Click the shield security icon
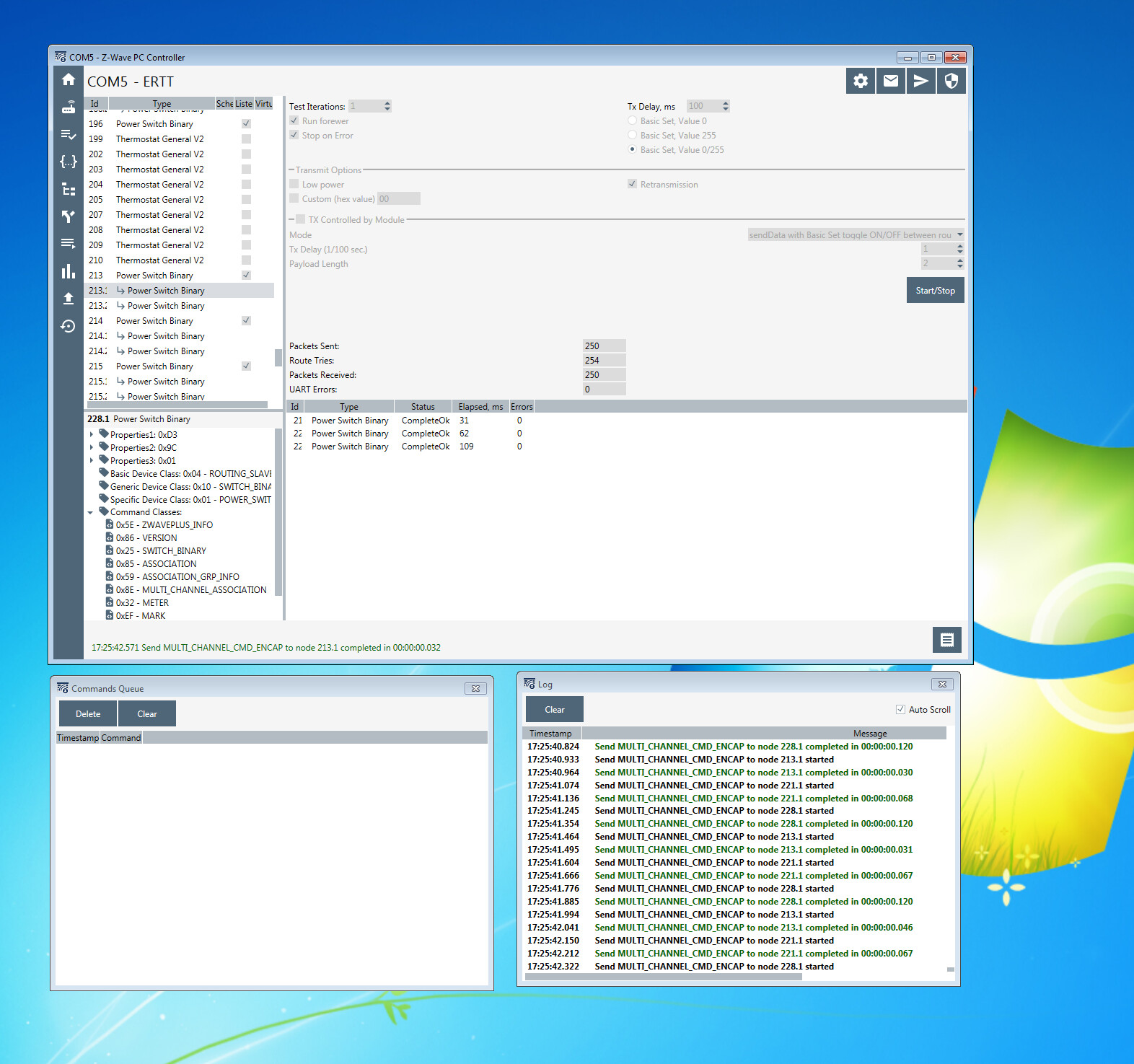 pyautogui.click(x=951, y=81)
